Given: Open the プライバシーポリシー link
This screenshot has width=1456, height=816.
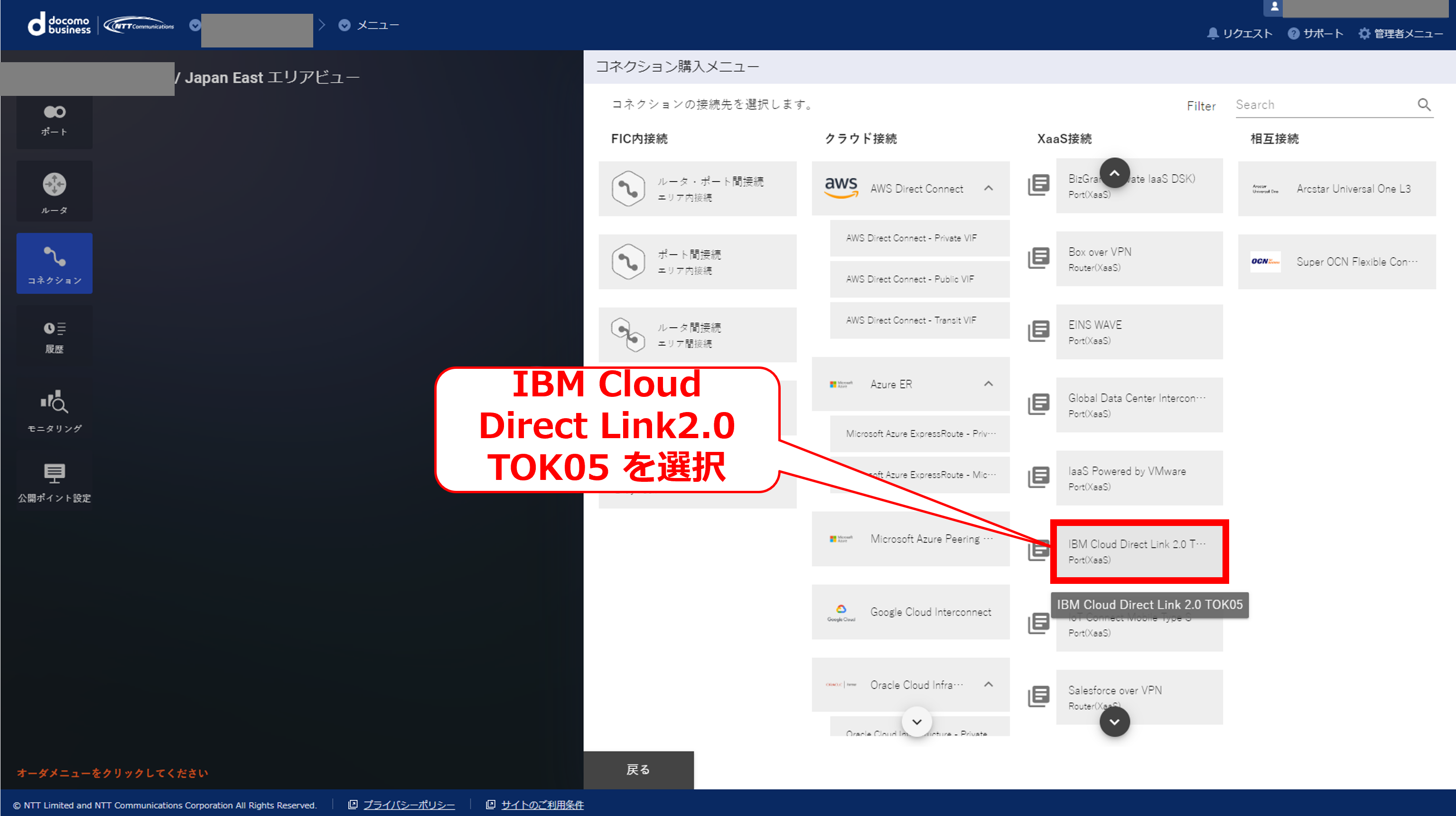Looking at the screenshot, I should 408,805.
